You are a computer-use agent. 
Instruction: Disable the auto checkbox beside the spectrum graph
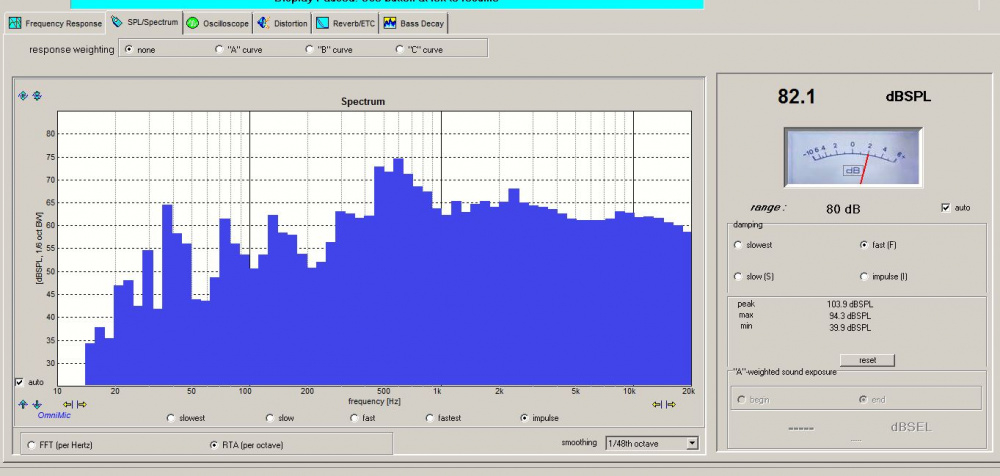click(x=19, y=382)
